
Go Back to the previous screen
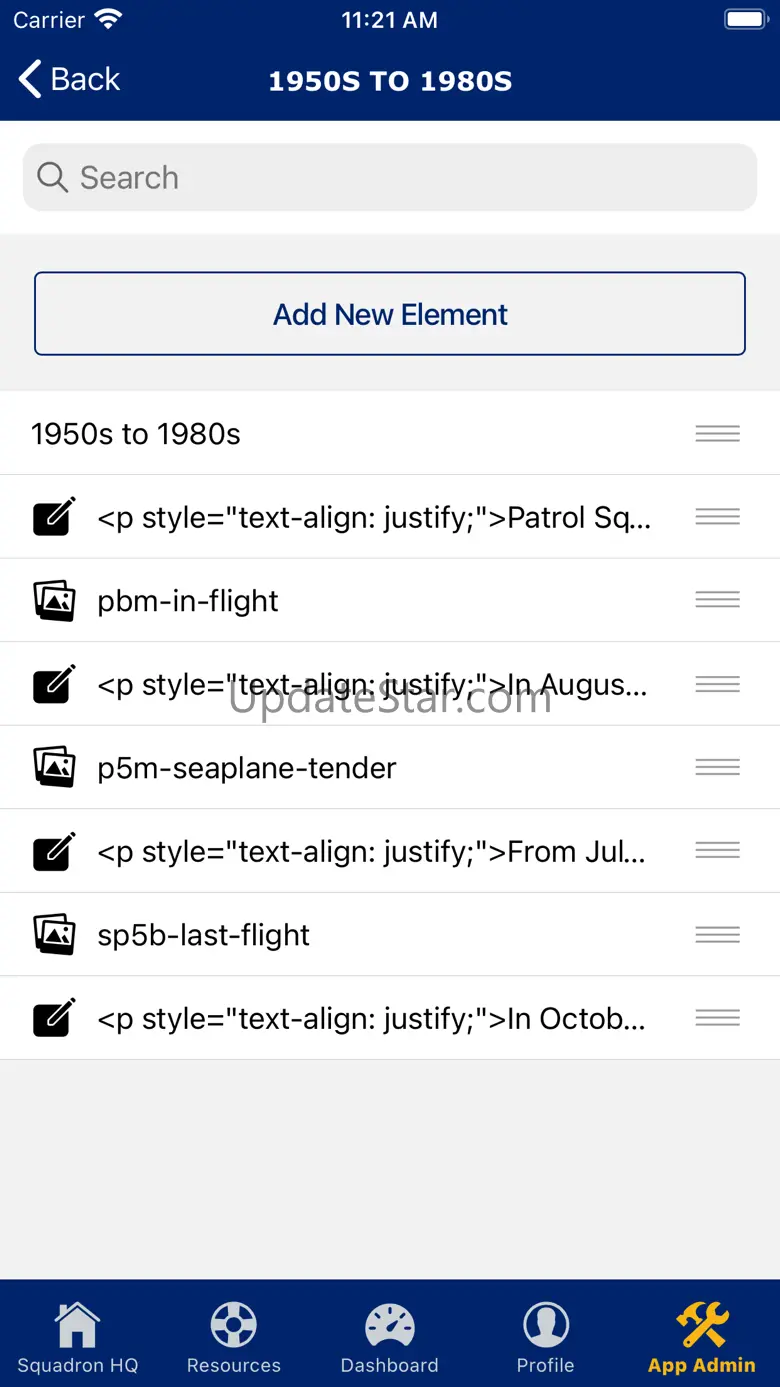(70, 80)
